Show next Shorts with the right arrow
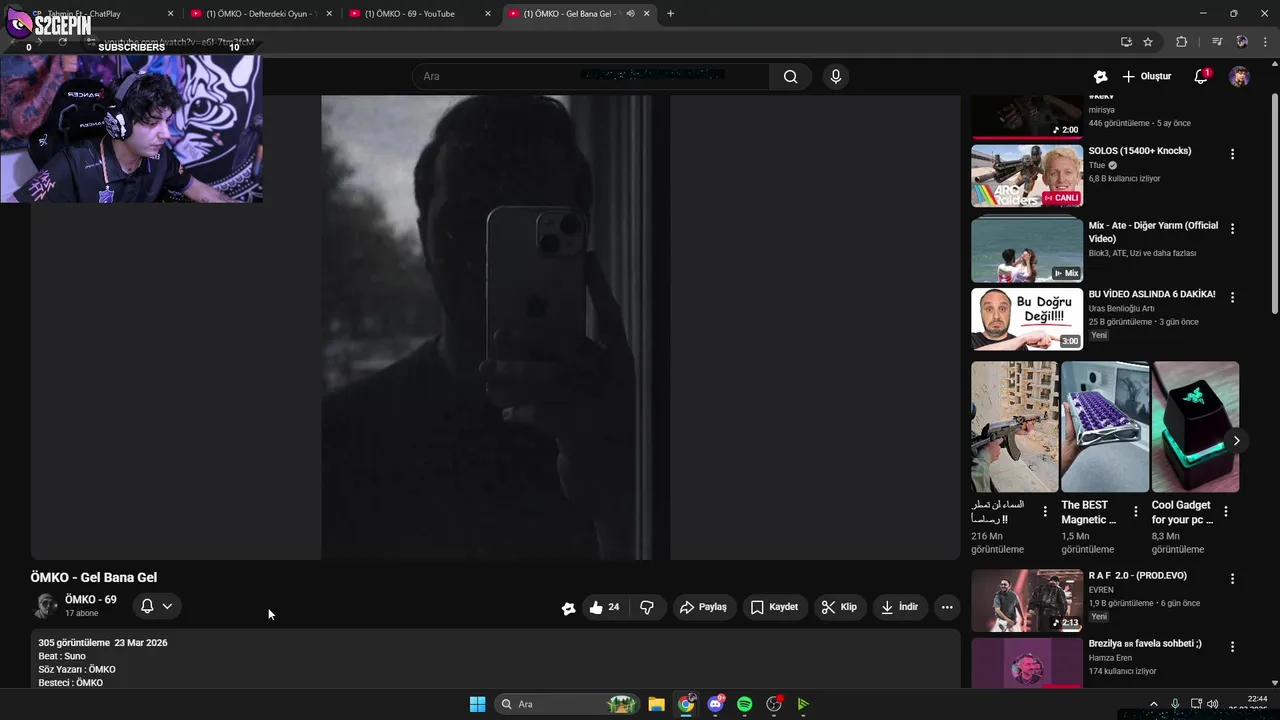The image size is (1280, 720). (1236, 441)
